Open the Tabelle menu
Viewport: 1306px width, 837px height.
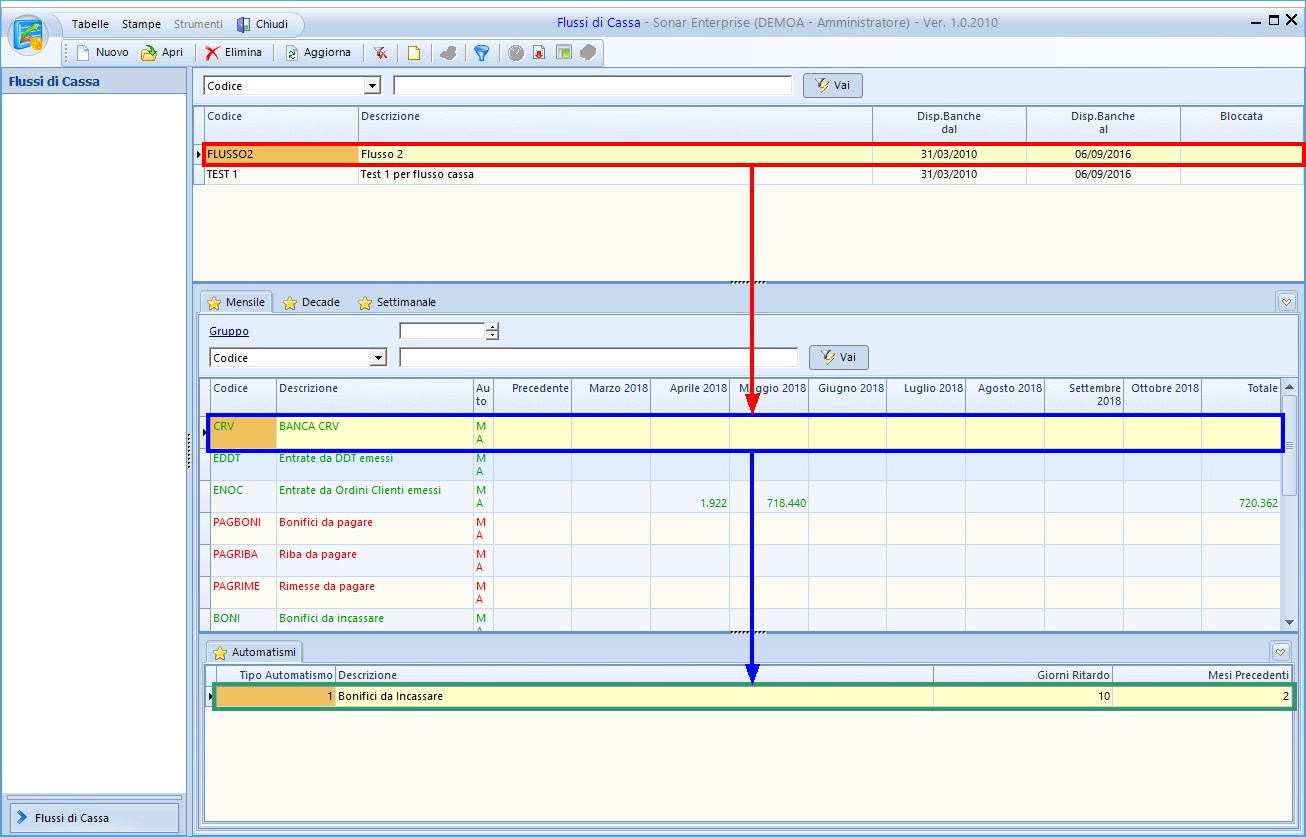coord(90,24)
